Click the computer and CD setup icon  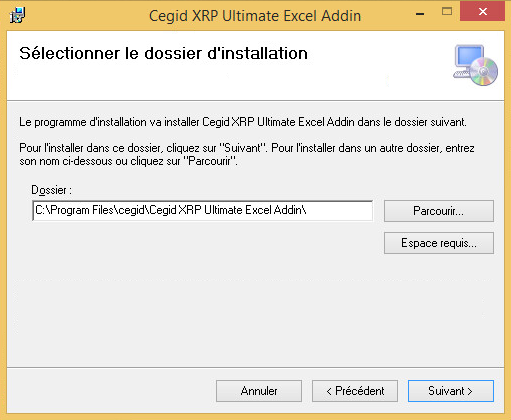[x=475, y=65]
